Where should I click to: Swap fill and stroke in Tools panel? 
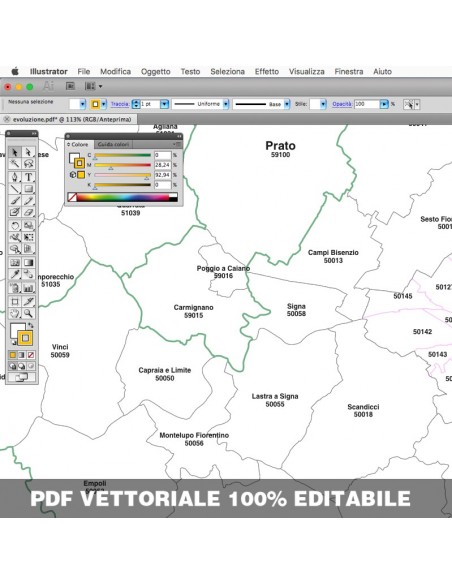[x=31, y=326]
